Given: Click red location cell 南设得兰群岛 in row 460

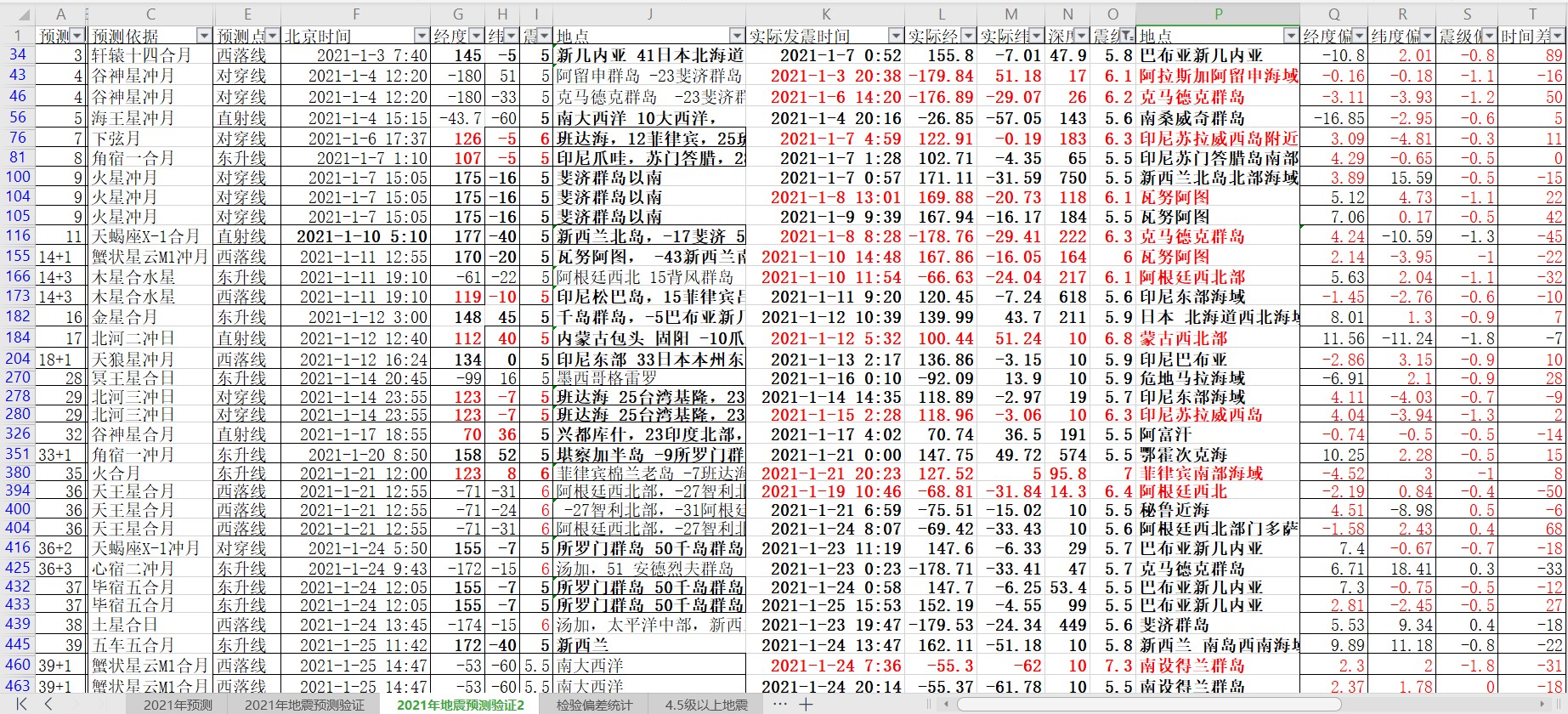Looking at the screenshot, I should [1218, 666].
